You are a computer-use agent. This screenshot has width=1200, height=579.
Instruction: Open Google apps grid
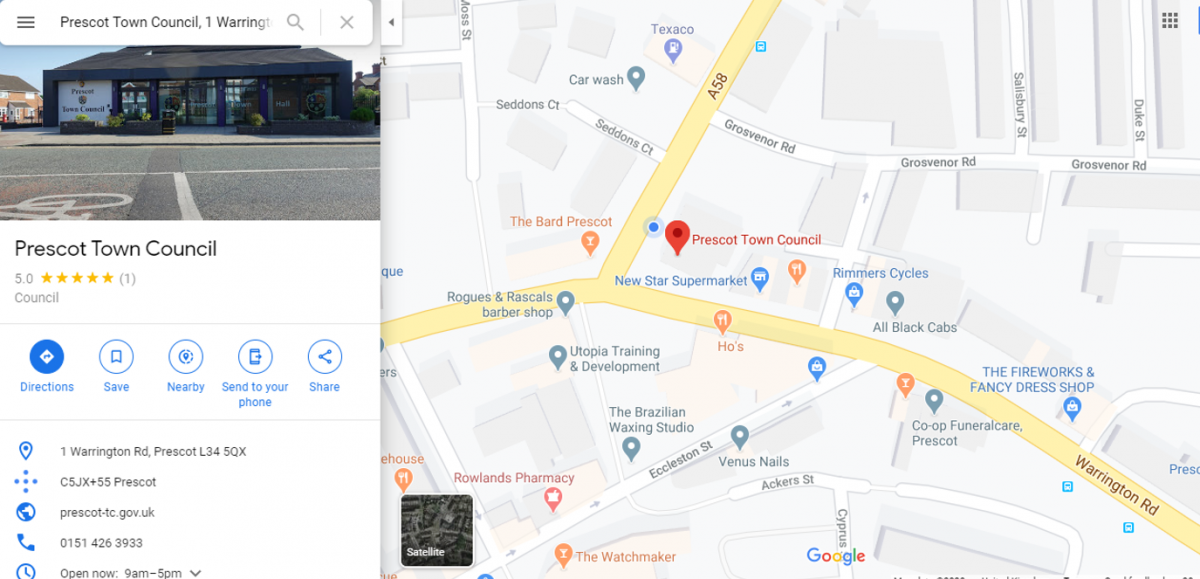[1170, 21]
